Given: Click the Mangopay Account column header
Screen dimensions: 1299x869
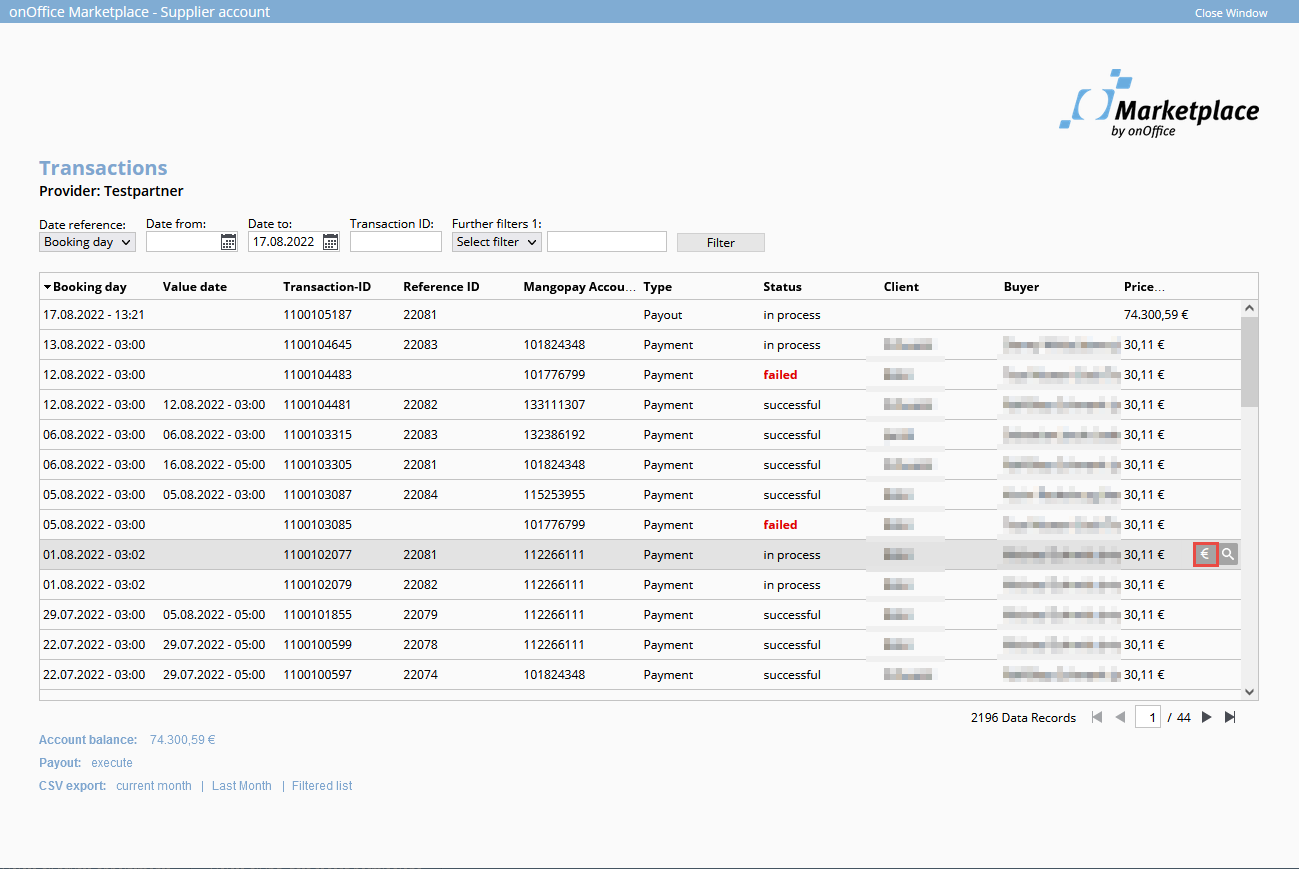Looking at the screenshot, I should pyautogui.click(x=580, y=287).
